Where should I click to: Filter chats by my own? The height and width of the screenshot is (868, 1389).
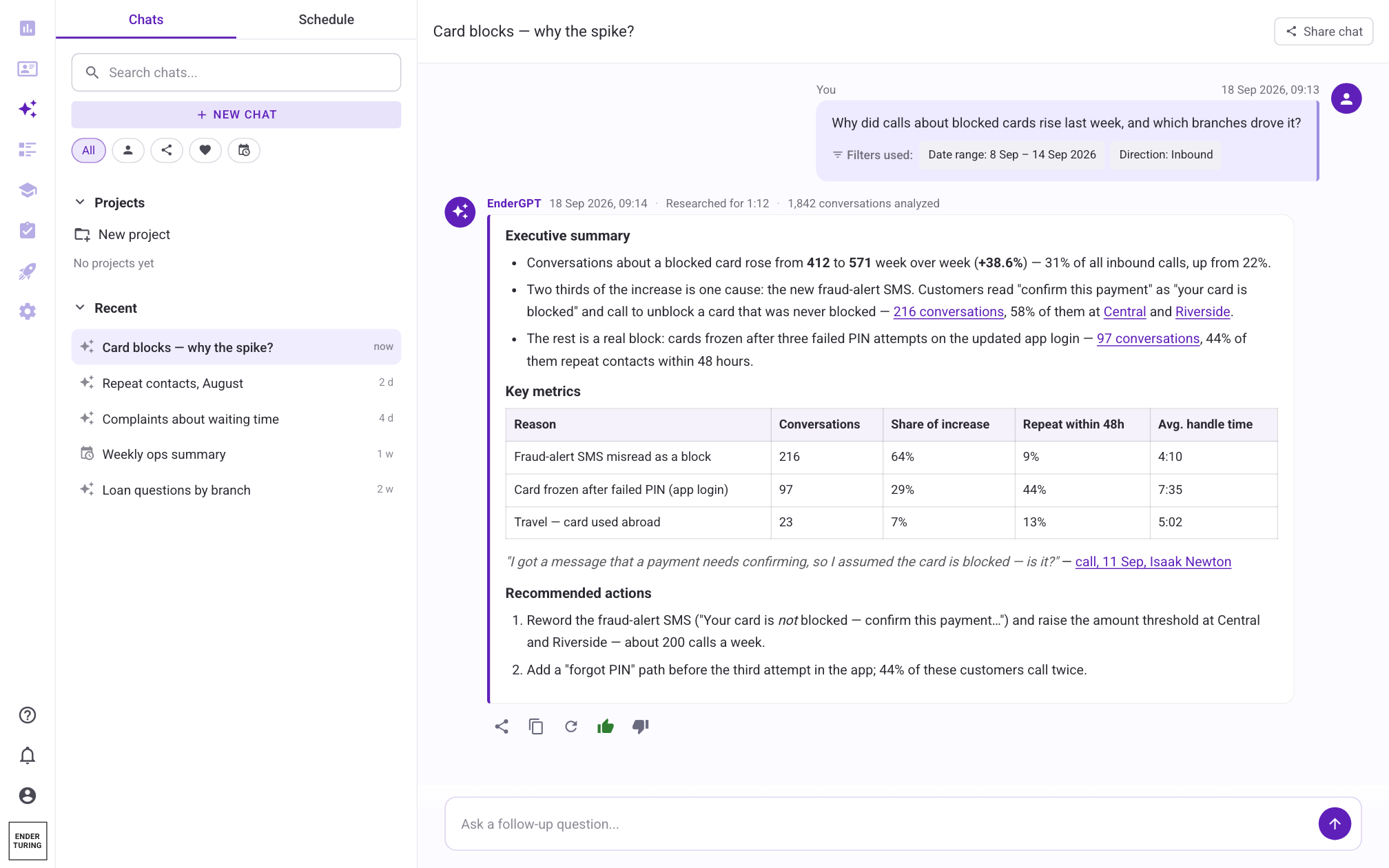128,150
